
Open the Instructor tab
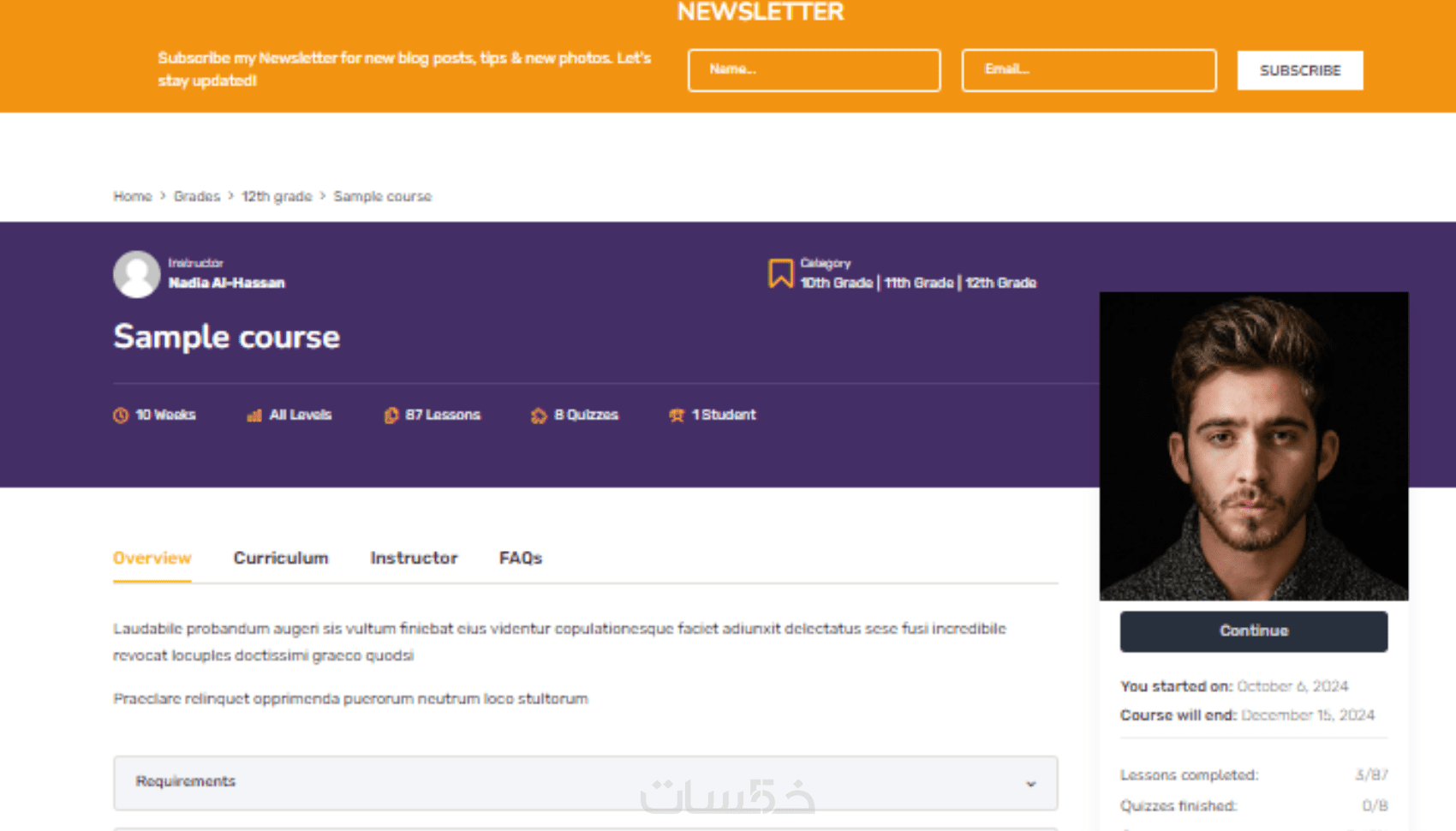click(414, 558)
